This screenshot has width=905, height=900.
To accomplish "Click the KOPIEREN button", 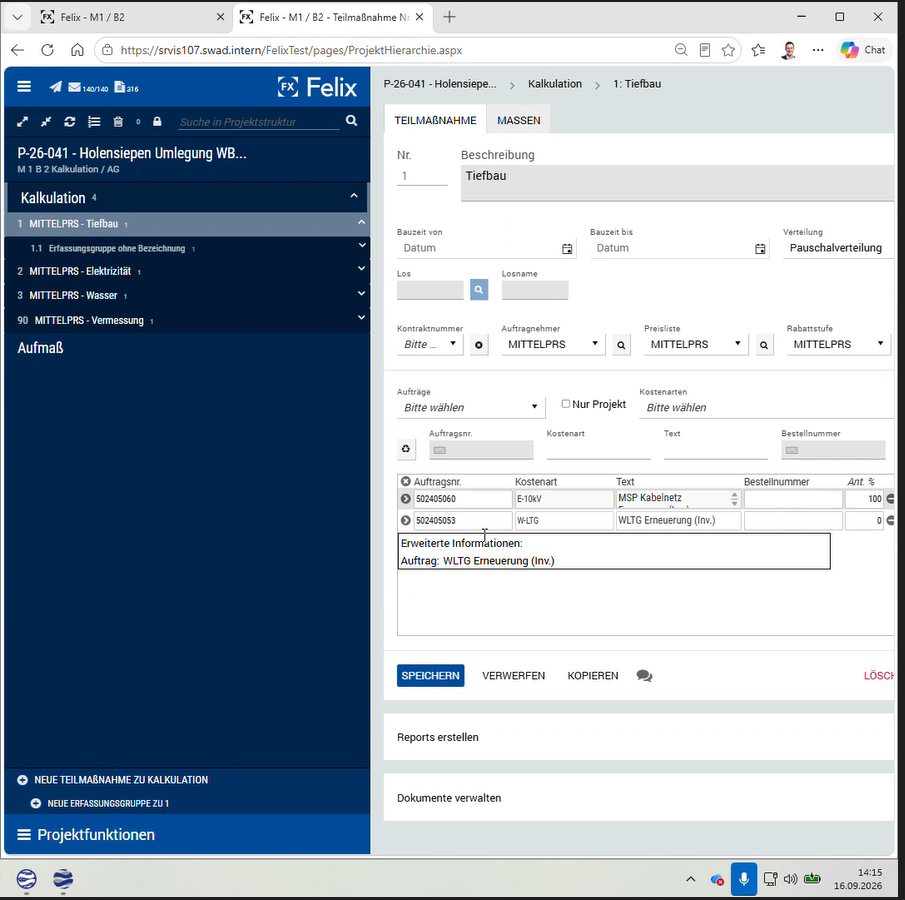I will pos(593,675).
